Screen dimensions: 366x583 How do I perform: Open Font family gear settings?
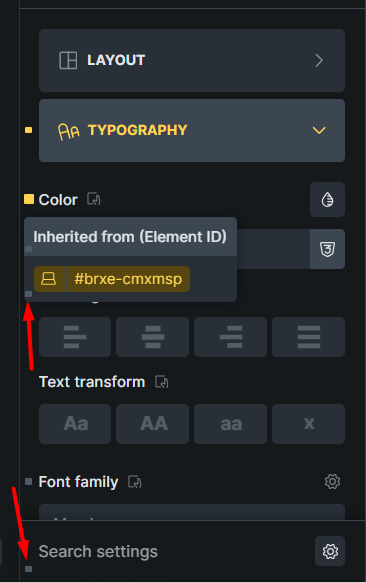pos(332,481)
